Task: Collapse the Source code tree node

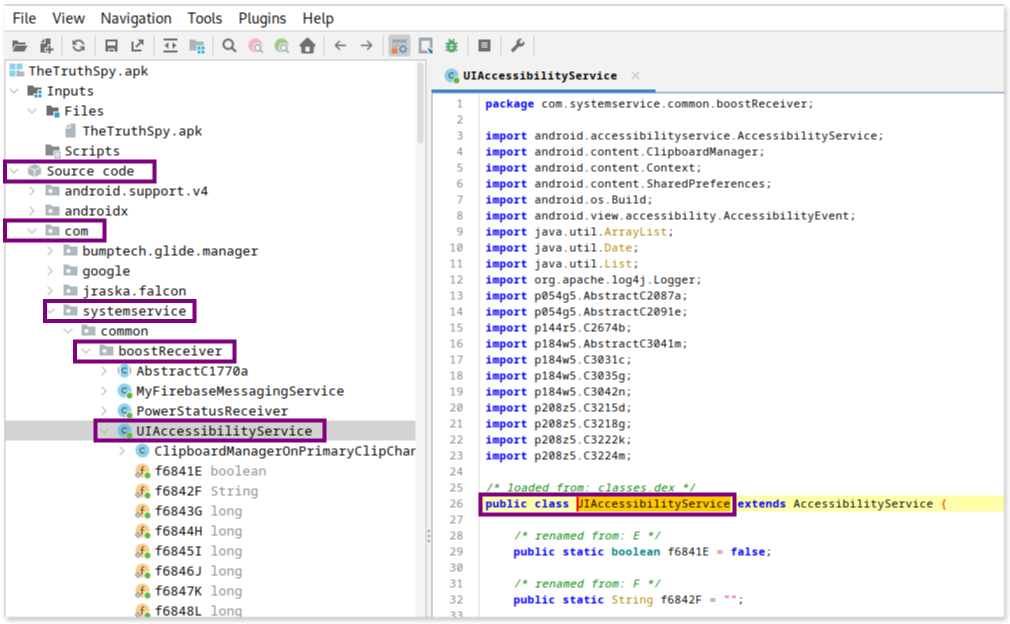Action: point(14,171)
